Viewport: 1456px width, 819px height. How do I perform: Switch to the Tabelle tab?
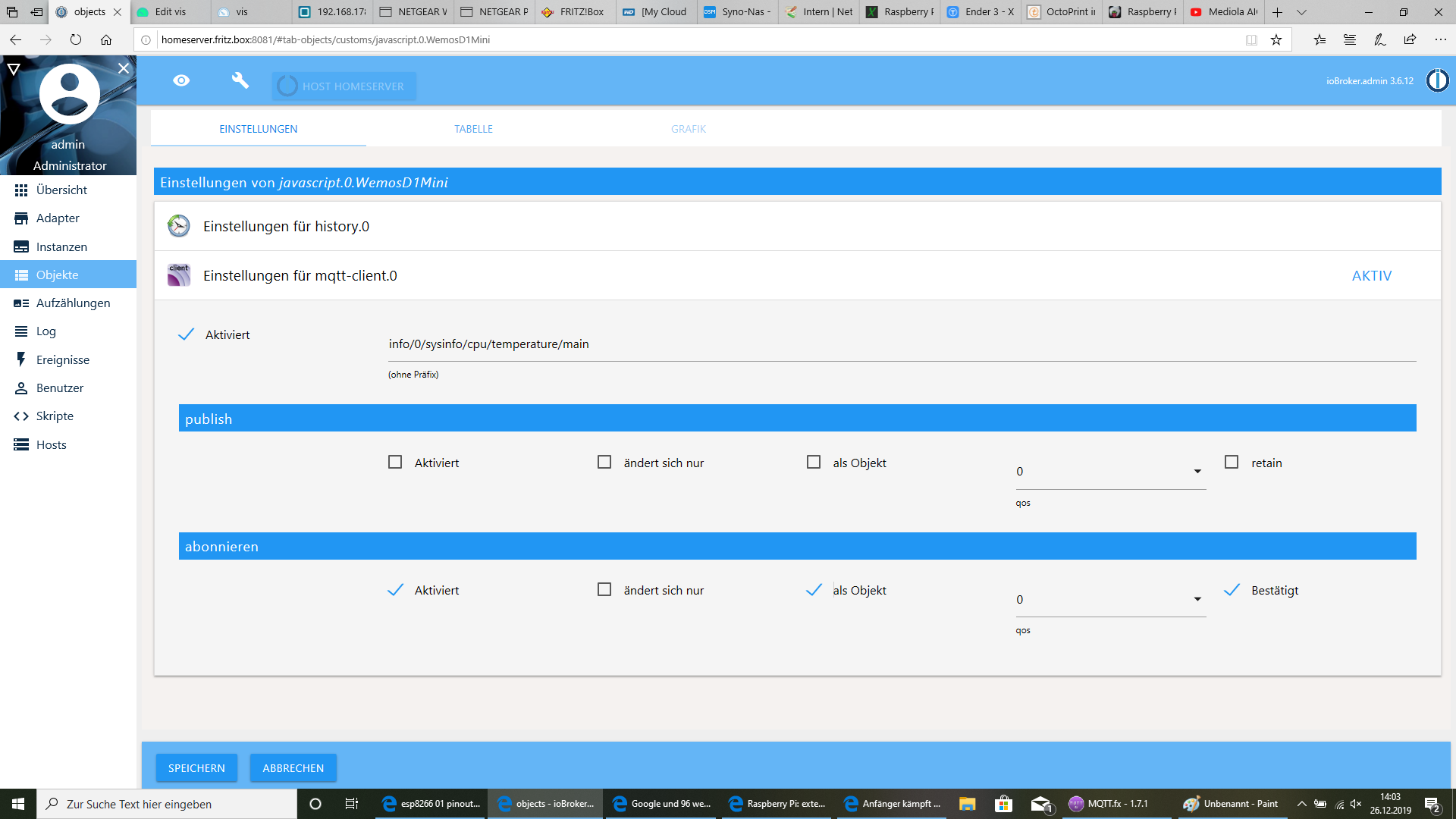click(473, 129)
